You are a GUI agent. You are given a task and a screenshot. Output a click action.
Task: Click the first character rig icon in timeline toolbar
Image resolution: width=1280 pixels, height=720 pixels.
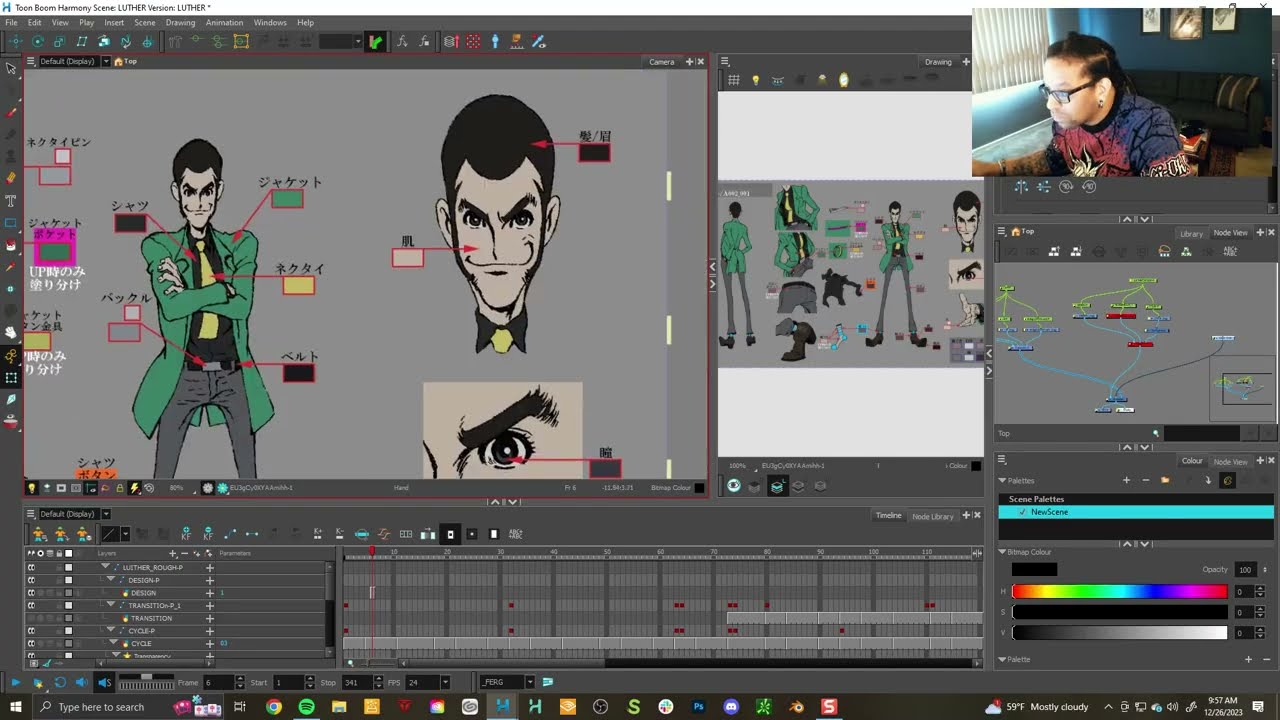(x=39, y=534)
